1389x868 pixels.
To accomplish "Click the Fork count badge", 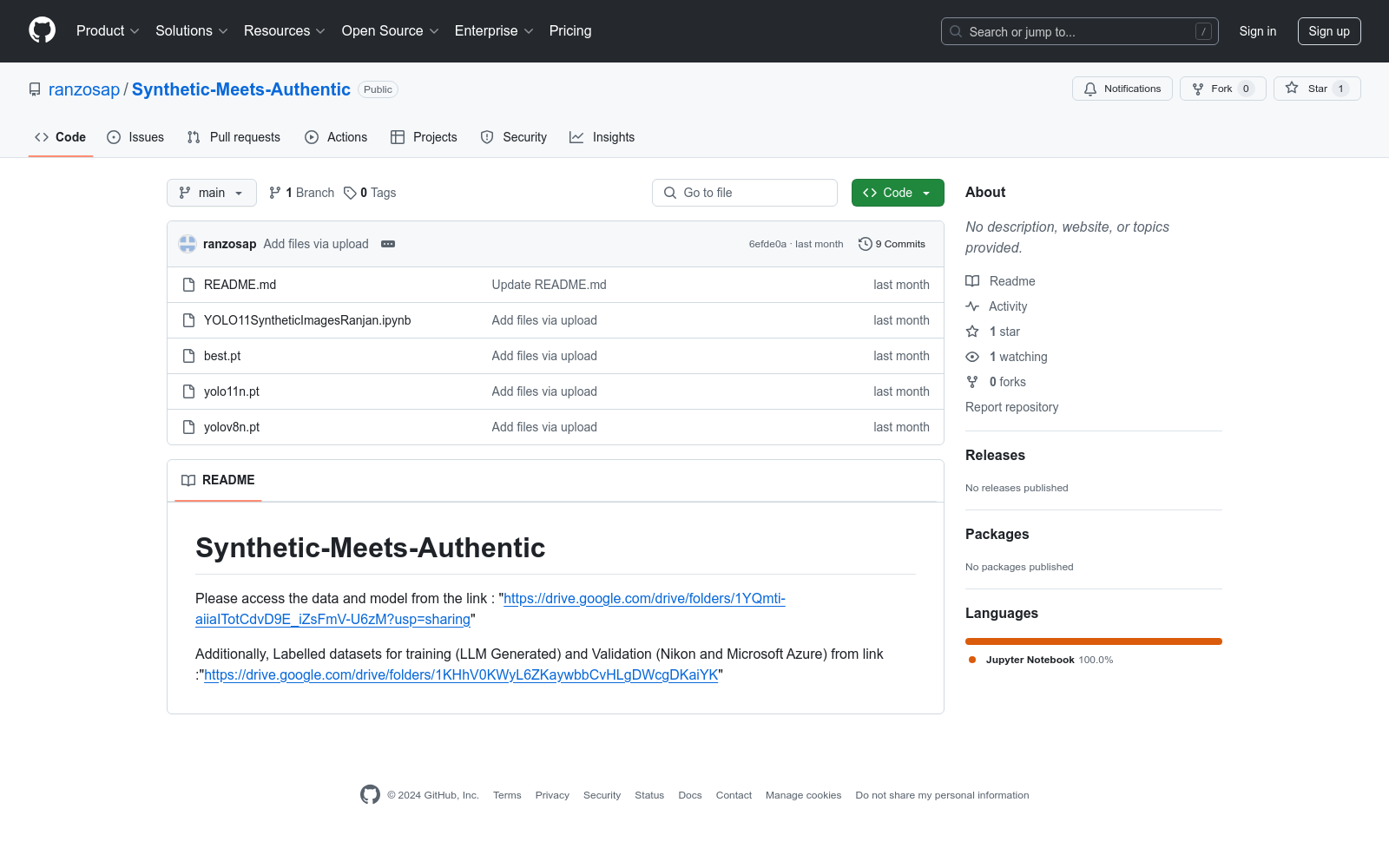I will coord(1246,89).
